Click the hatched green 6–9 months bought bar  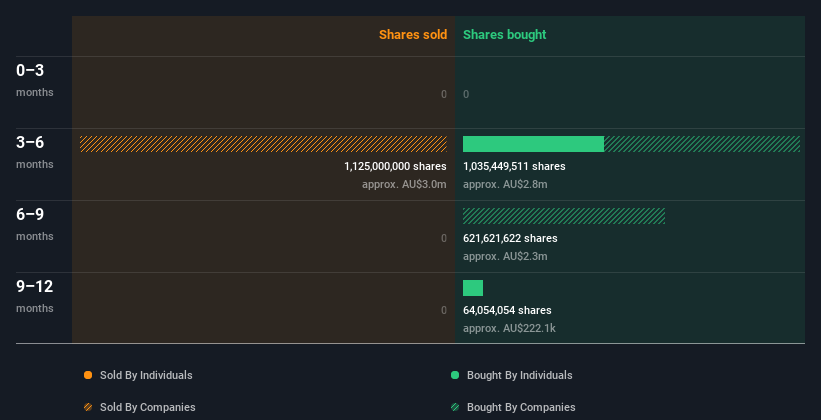coord(564,216)
